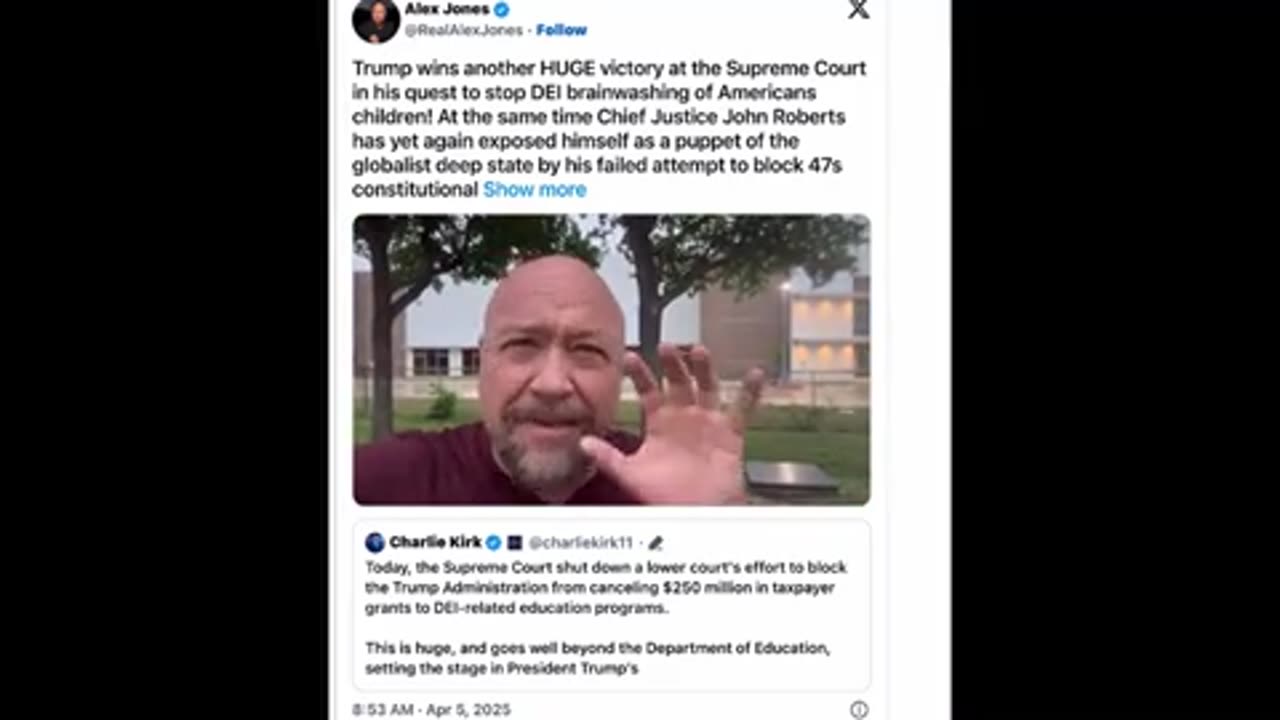Click the square affiliate badge beside Charlie Kirk
1280x720 pixels.
click(514, 543)
